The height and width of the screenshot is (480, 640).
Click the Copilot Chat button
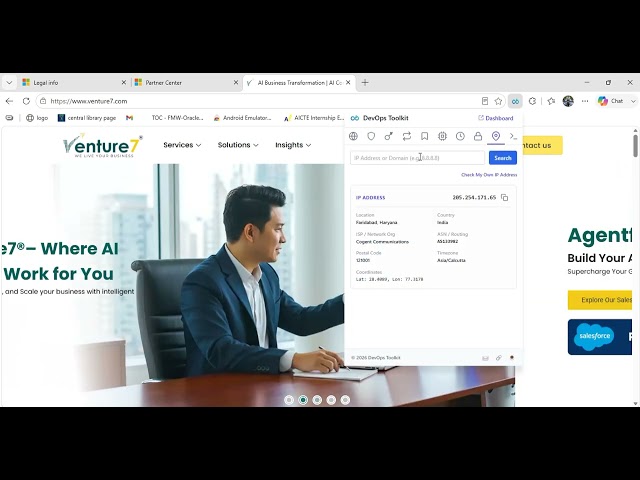(x=611, y=101)
